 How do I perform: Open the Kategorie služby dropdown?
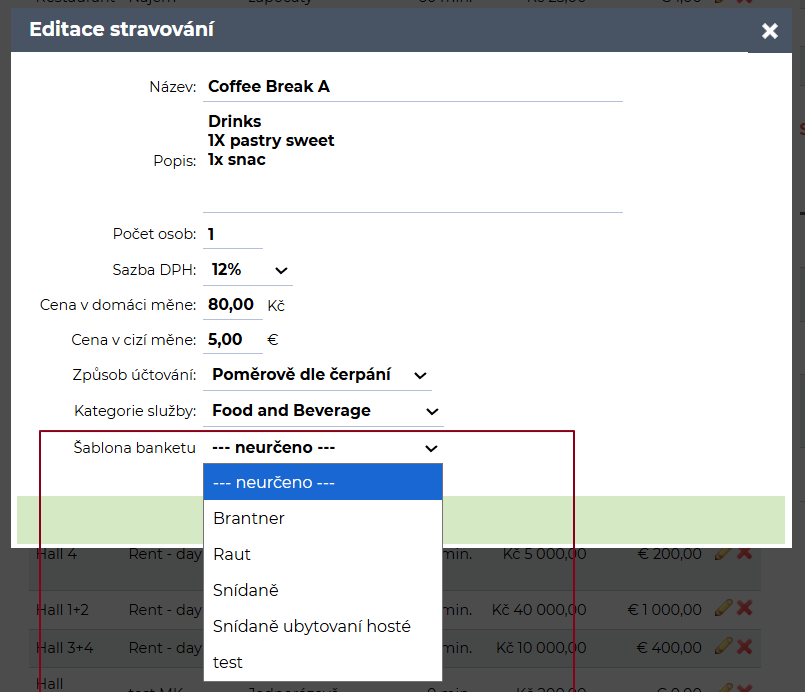click(323, 411)
